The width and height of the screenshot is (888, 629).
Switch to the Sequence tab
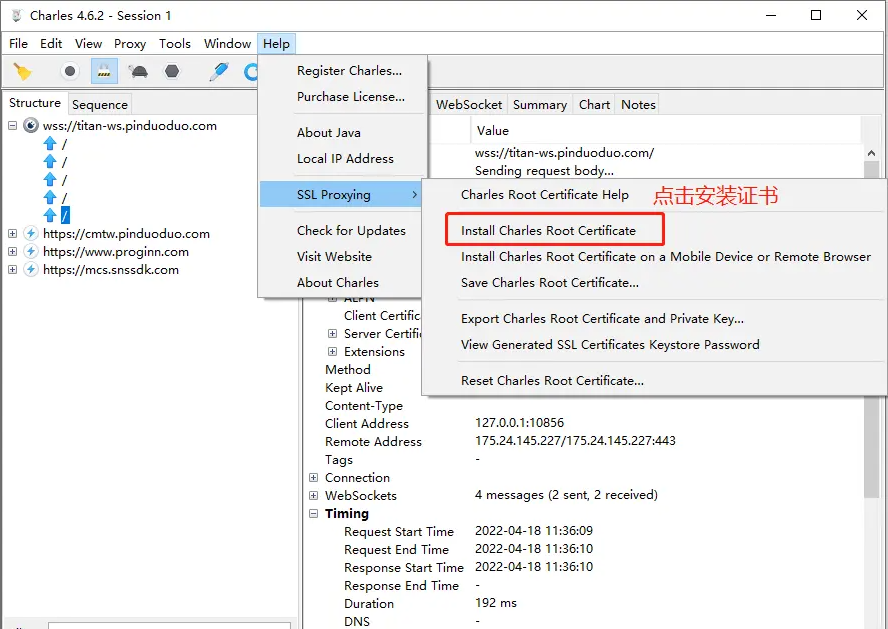(100, 105)
